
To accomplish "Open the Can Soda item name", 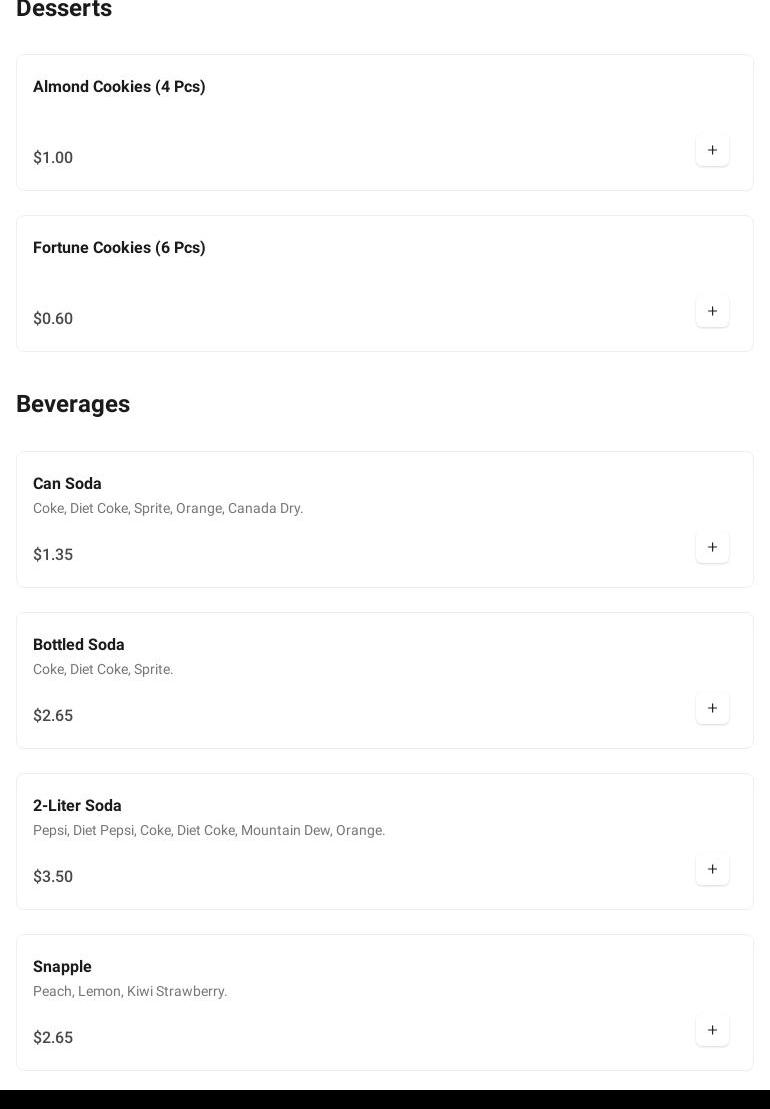I will tap(67, 484).
